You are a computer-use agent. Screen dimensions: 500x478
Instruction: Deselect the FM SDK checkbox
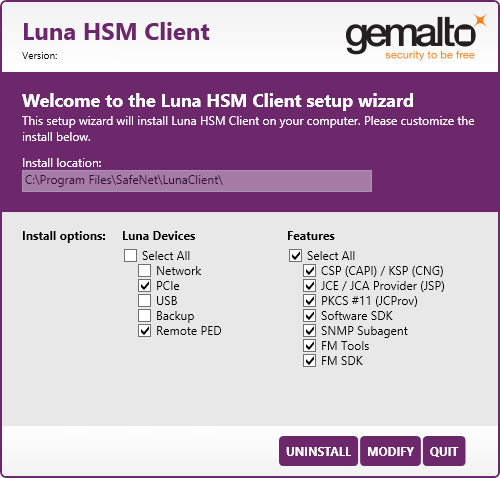(310, 361)
